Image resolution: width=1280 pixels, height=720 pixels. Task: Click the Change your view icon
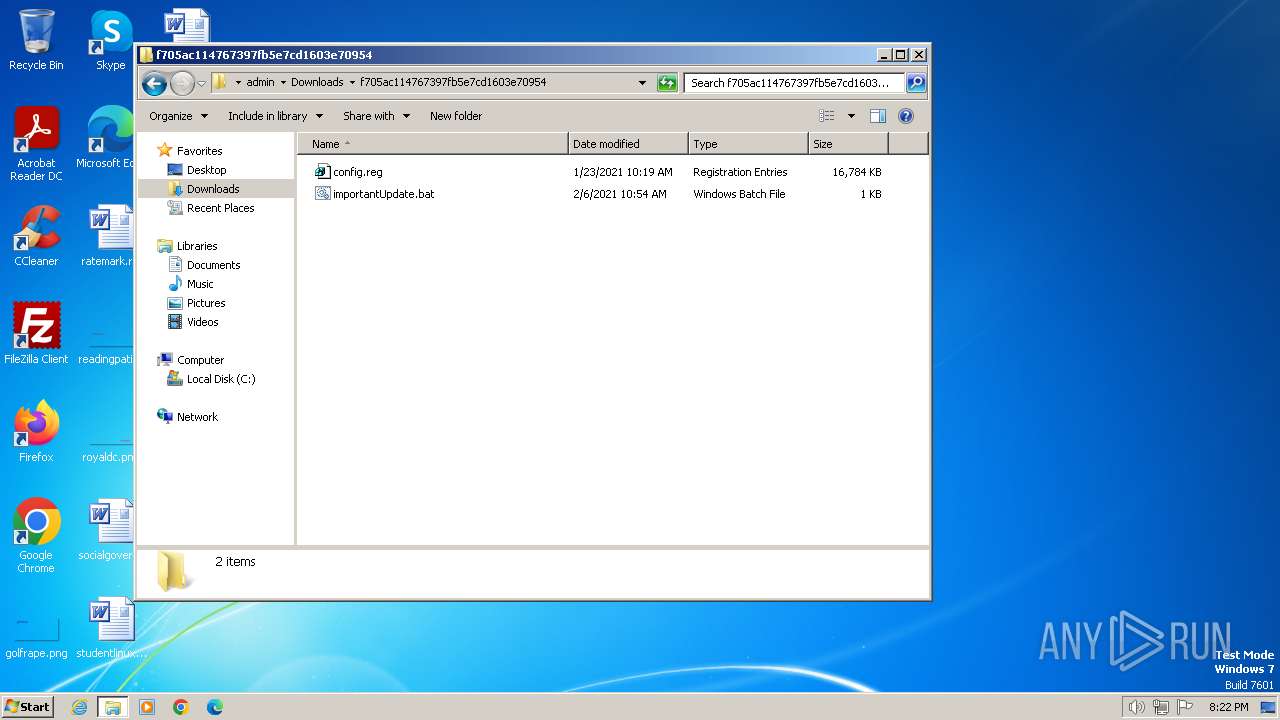point(827,116)
